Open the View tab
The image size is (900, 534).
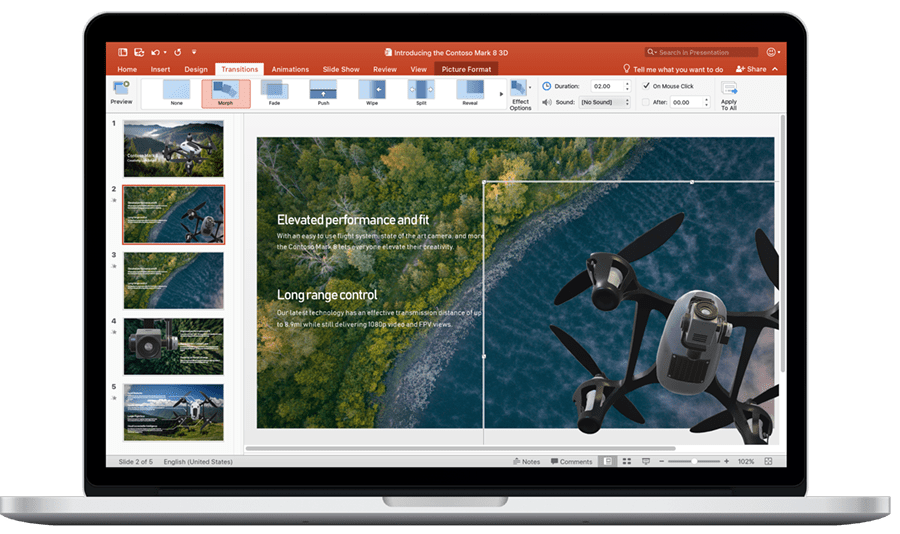click(418, 69)
